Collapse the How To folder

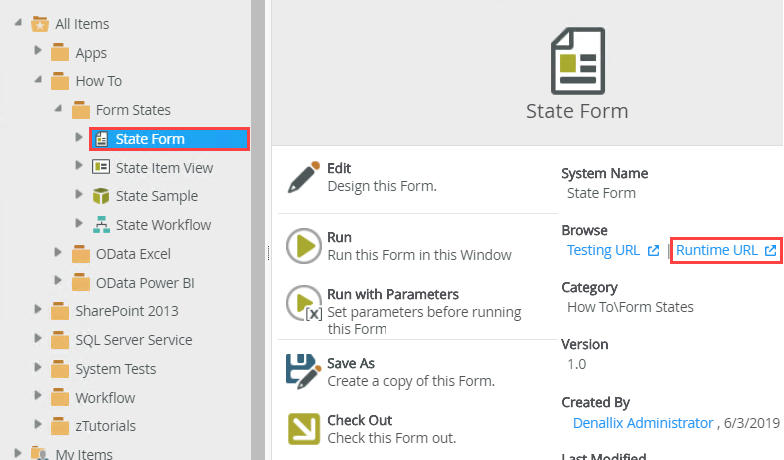pyautogui.click(x=38, y=80)
